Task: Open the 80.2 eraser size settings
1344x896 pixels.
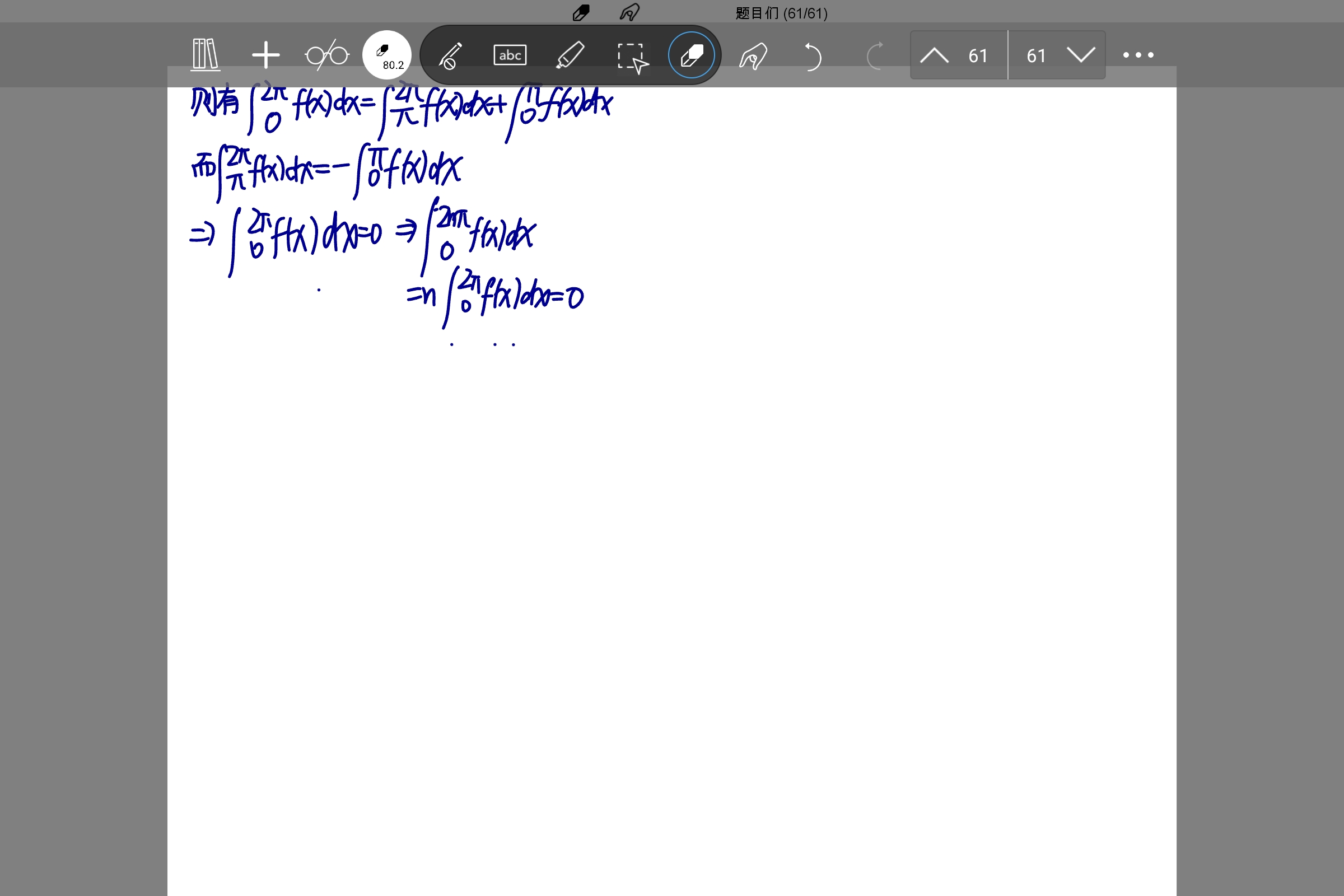Action: [387, 55]
